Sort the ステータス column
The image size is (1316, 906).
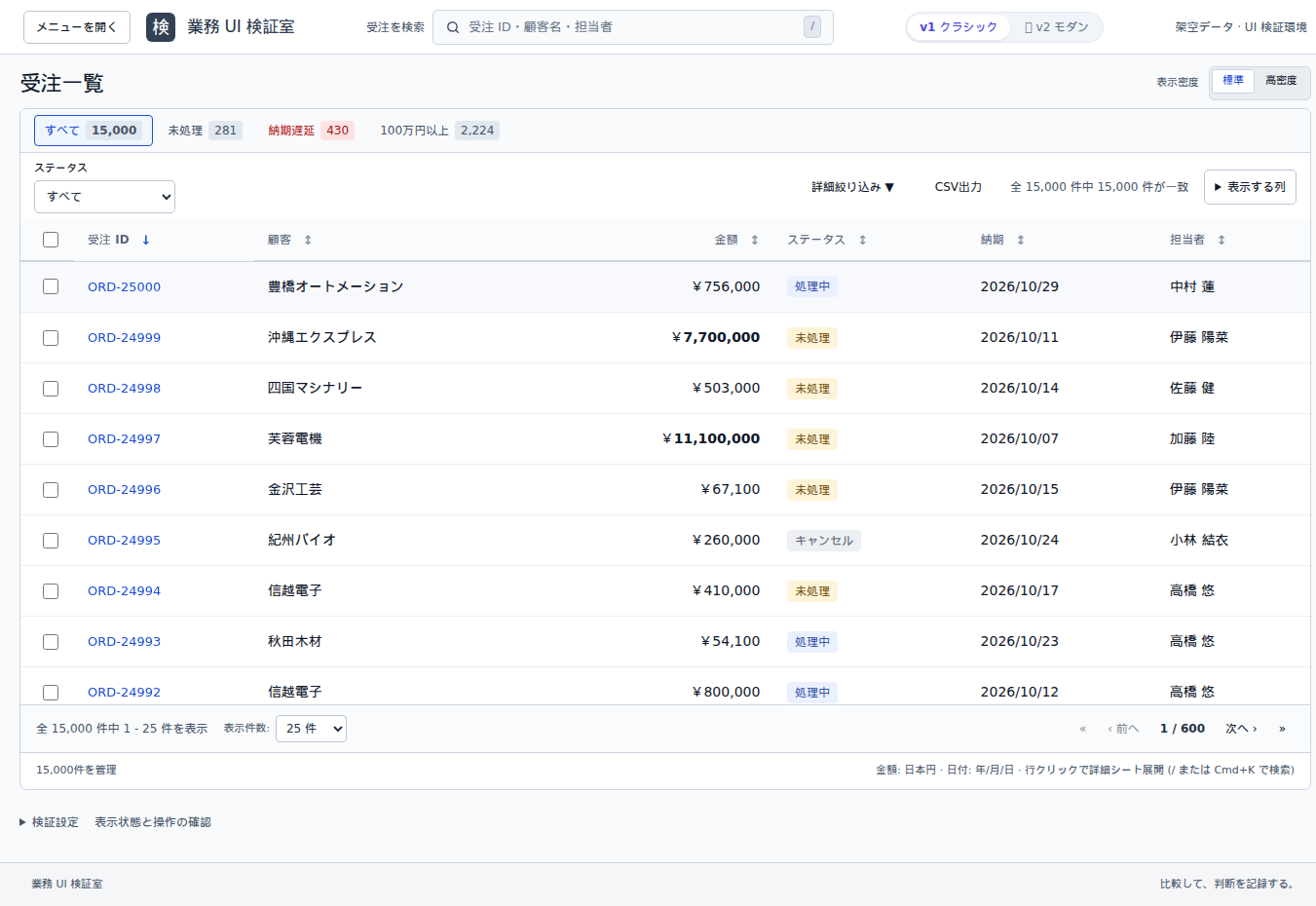click(x=863, y=240)
